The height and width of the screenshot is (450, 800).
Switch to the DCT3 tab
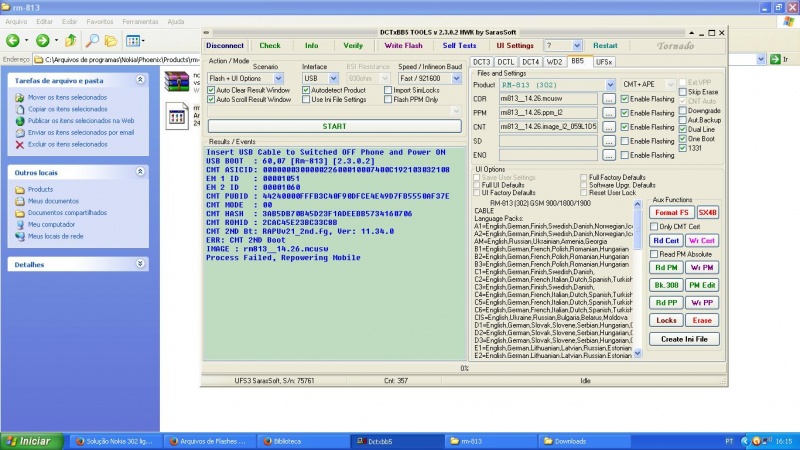[481, 62]
